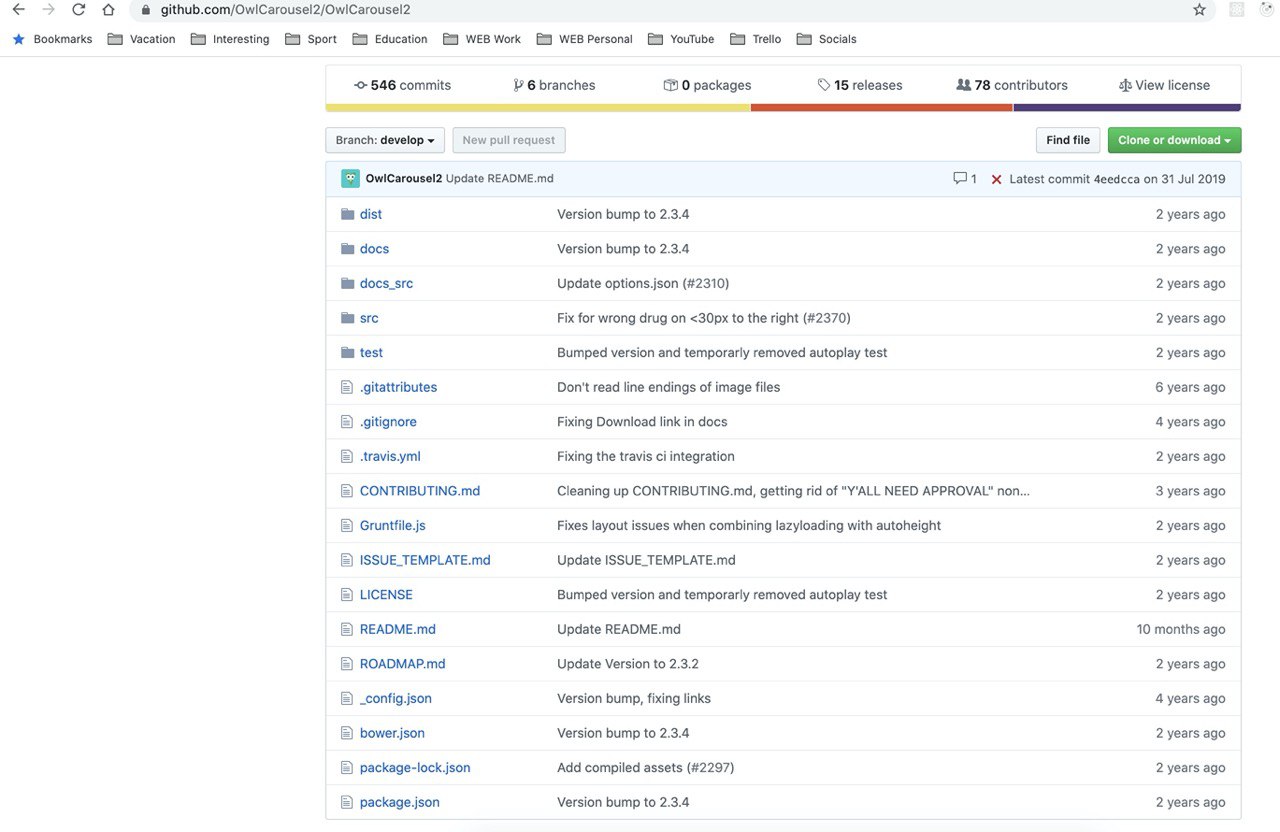Open commit 'Add compiled assets (#2297)'
Screen dimensions: 1280x832
point(646,768)
